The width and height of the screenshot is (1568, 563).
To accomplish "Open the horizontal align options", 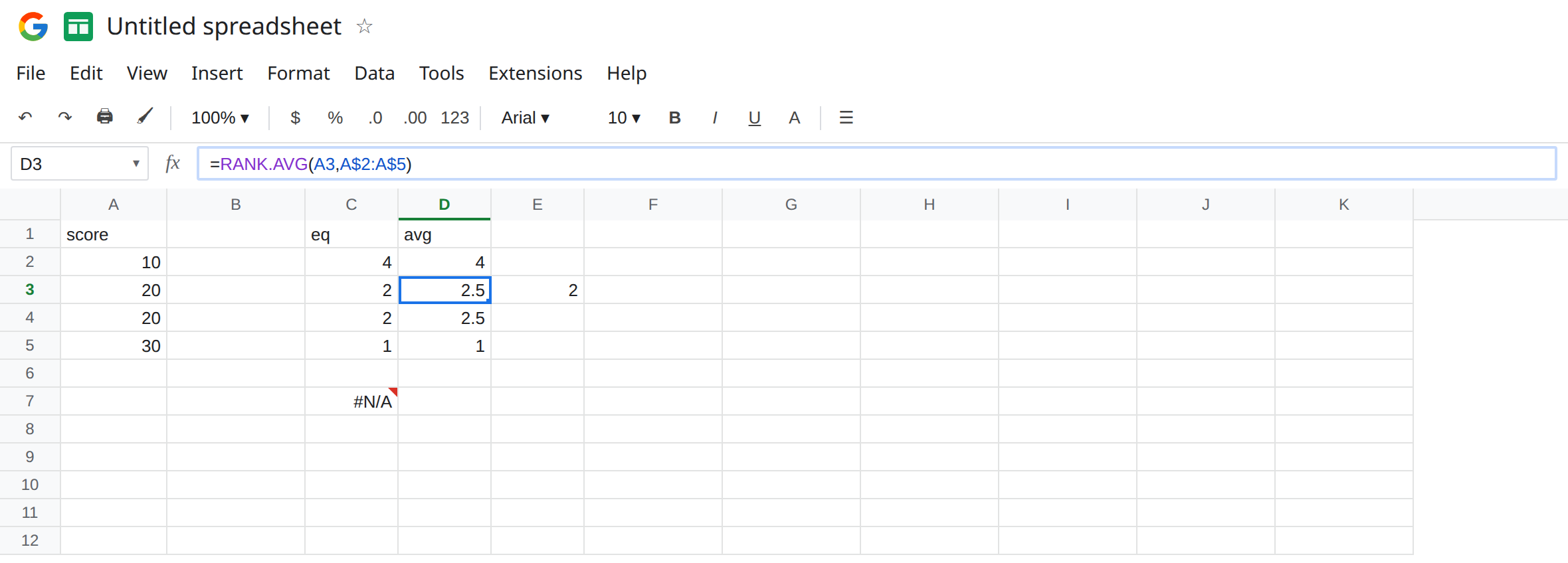I will coord(846,118).
